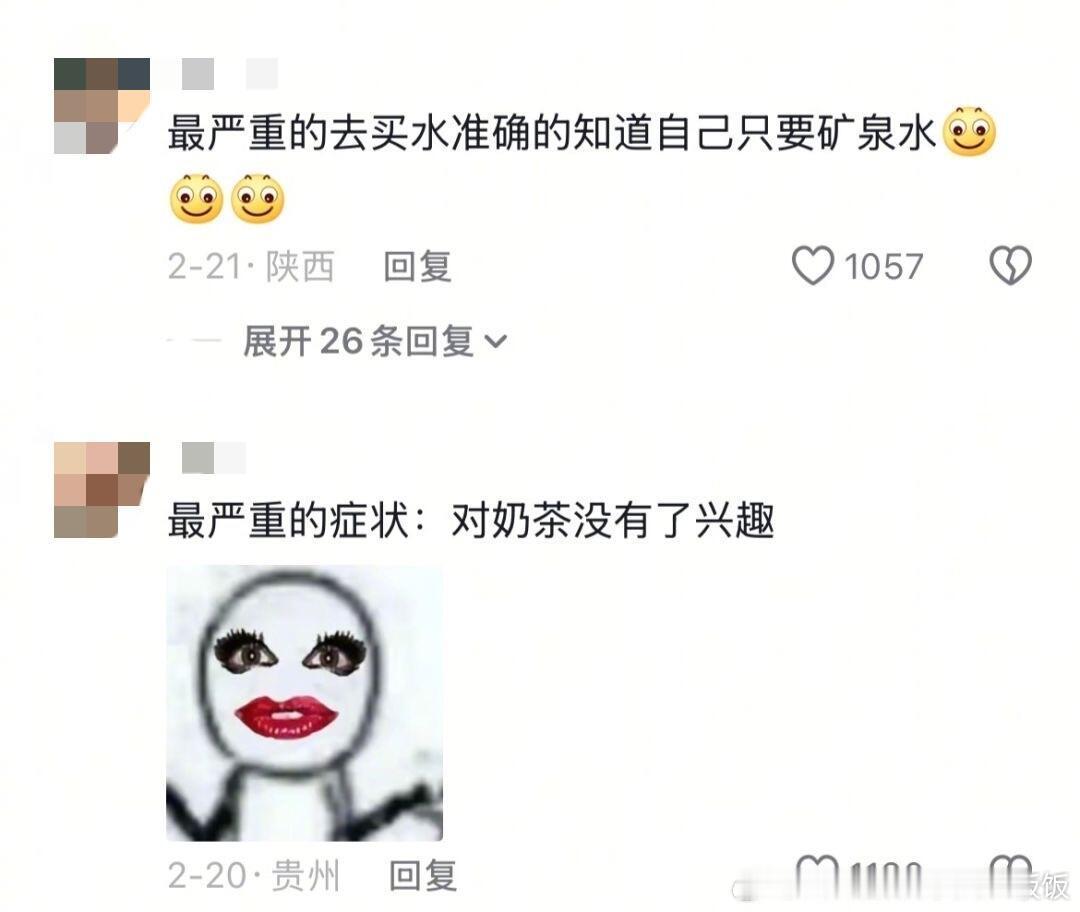Like the milk tea comment with heart icon

click(x=817, y=873)
